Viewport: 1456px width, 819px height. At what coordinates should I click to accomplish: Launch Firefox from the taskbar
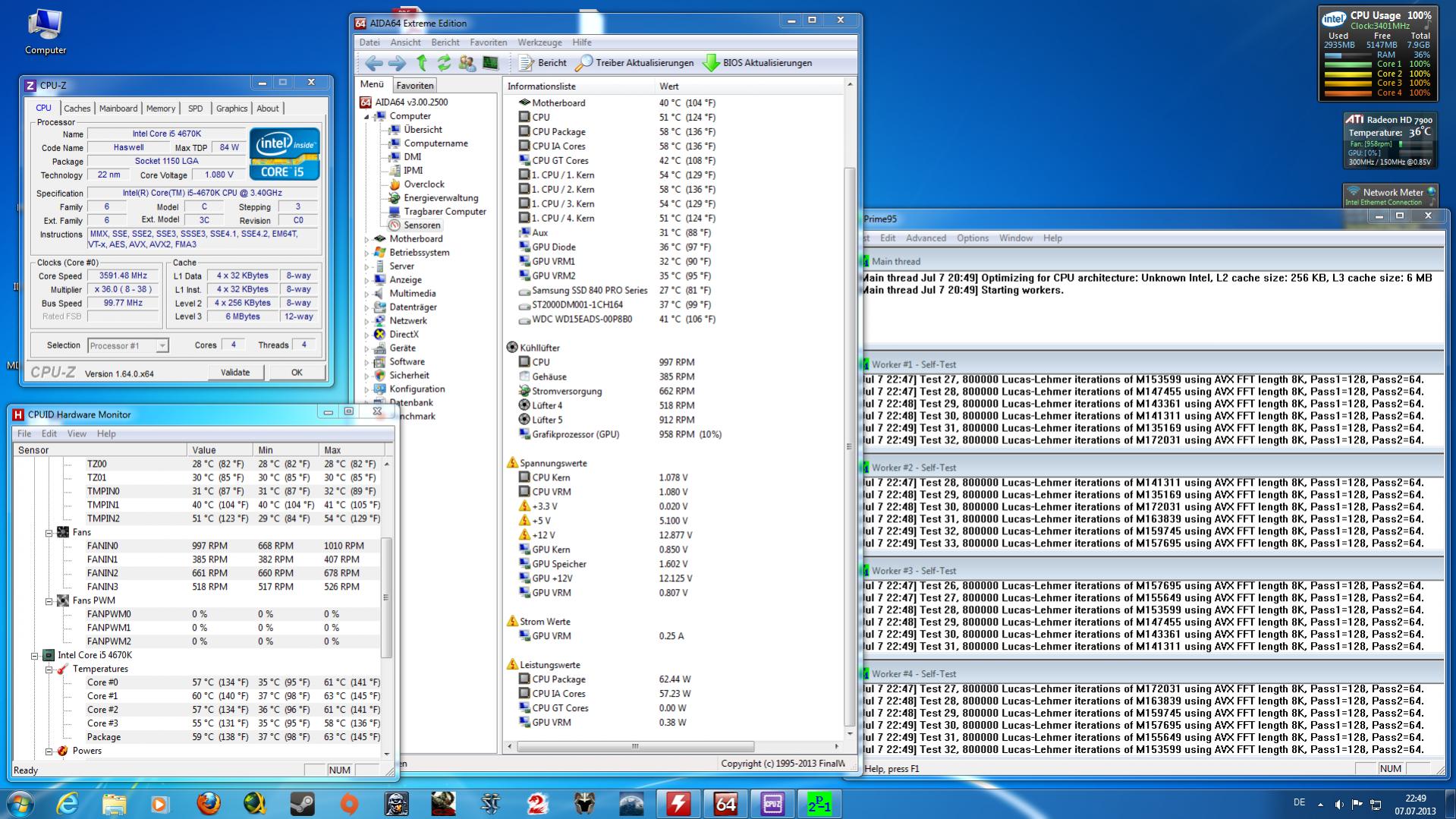[x=208, y=803]
